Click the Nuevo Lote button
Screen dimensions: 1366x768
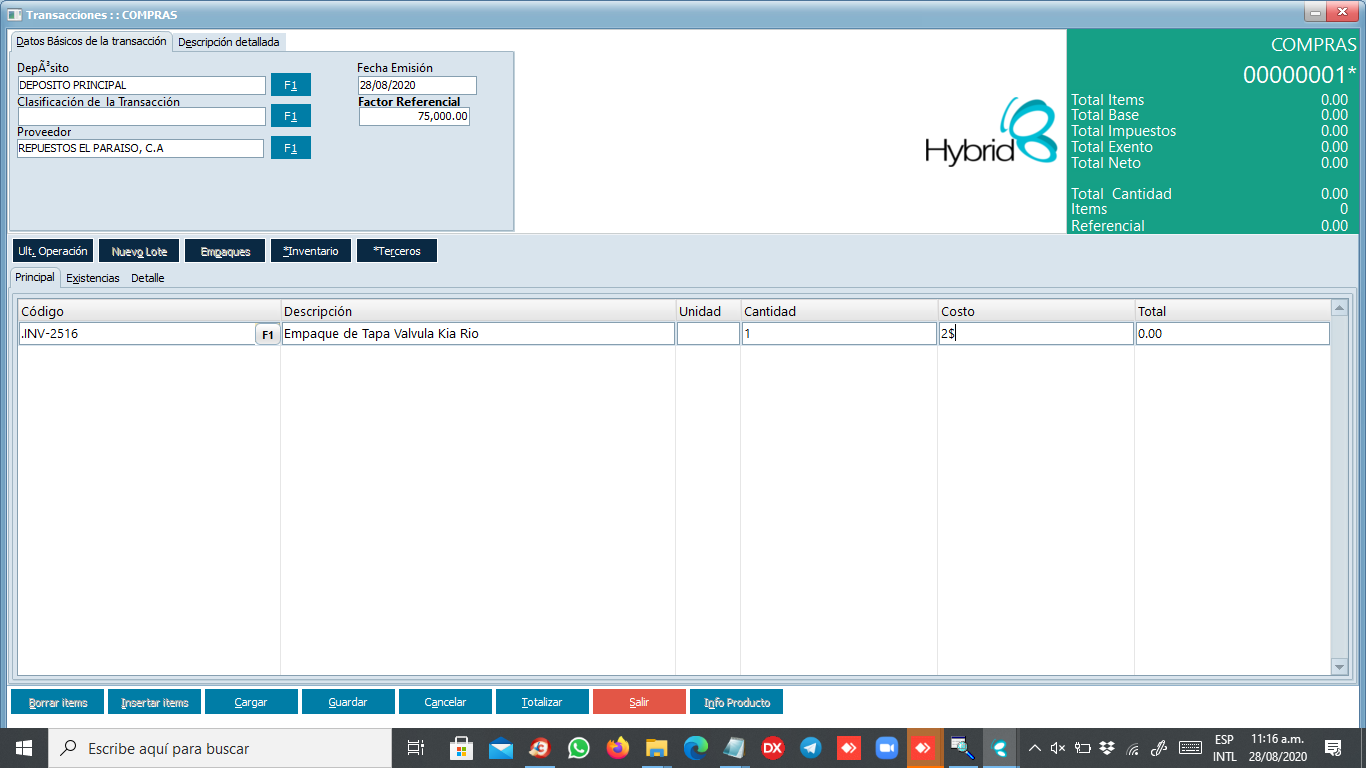point(139,251)
